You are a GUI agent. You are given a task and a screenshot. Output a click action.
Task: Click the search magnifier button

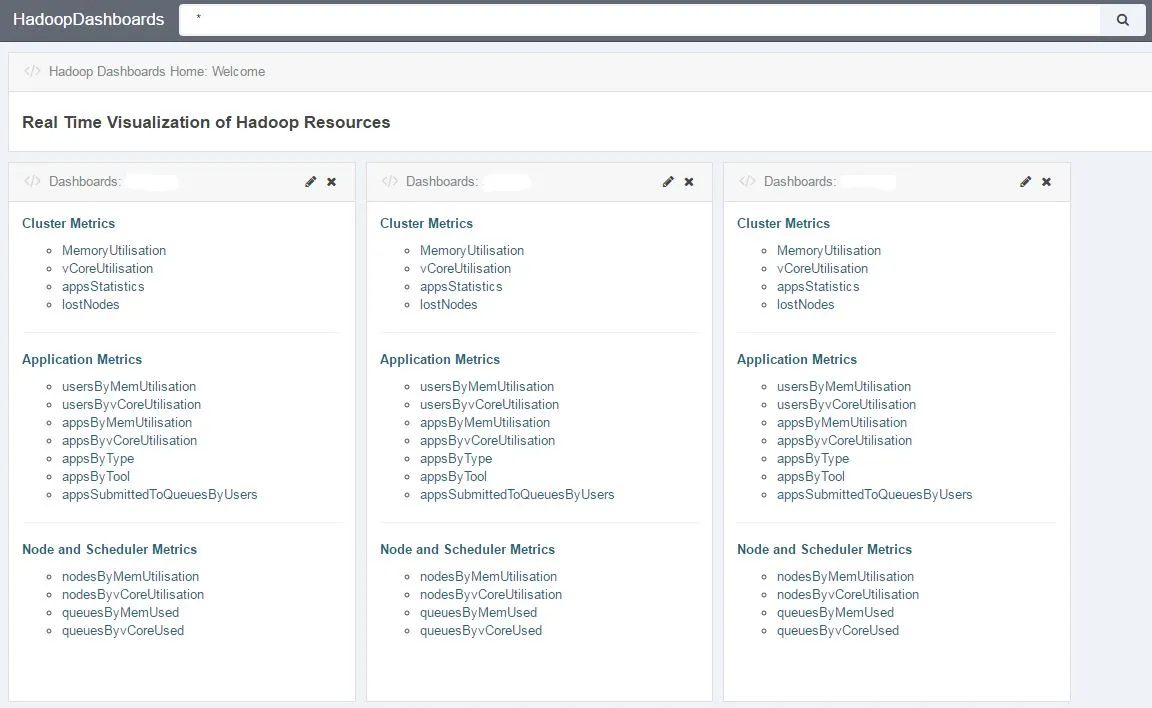[x=1123, y=20]
